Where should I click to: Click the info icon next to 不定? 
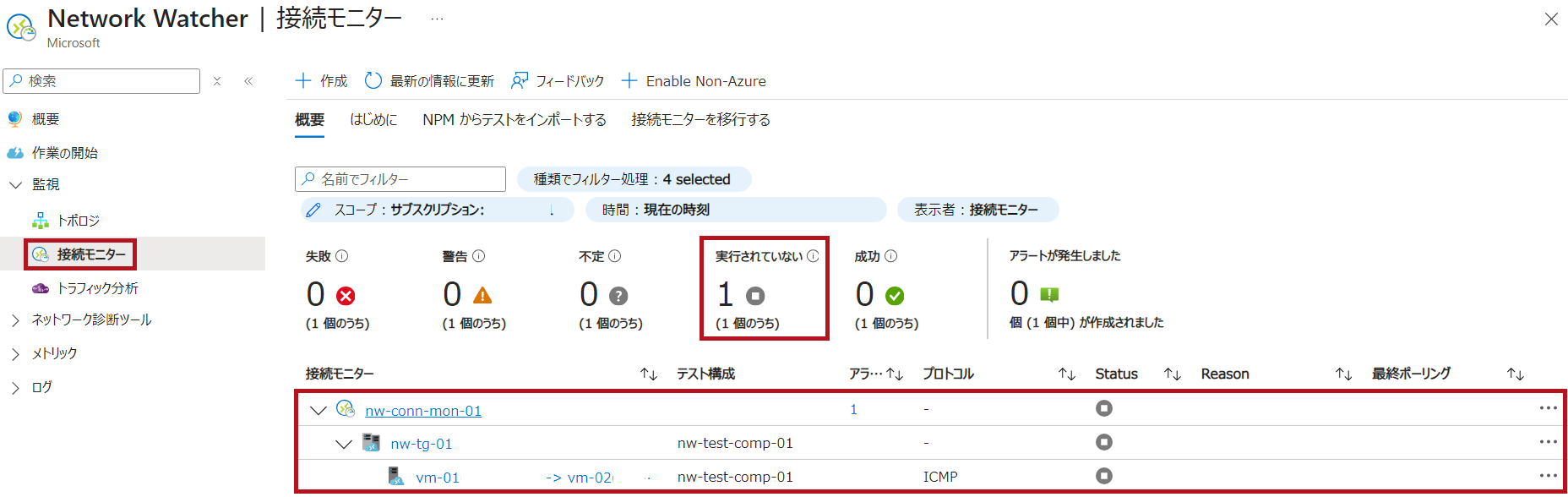(x=615, y=256)
